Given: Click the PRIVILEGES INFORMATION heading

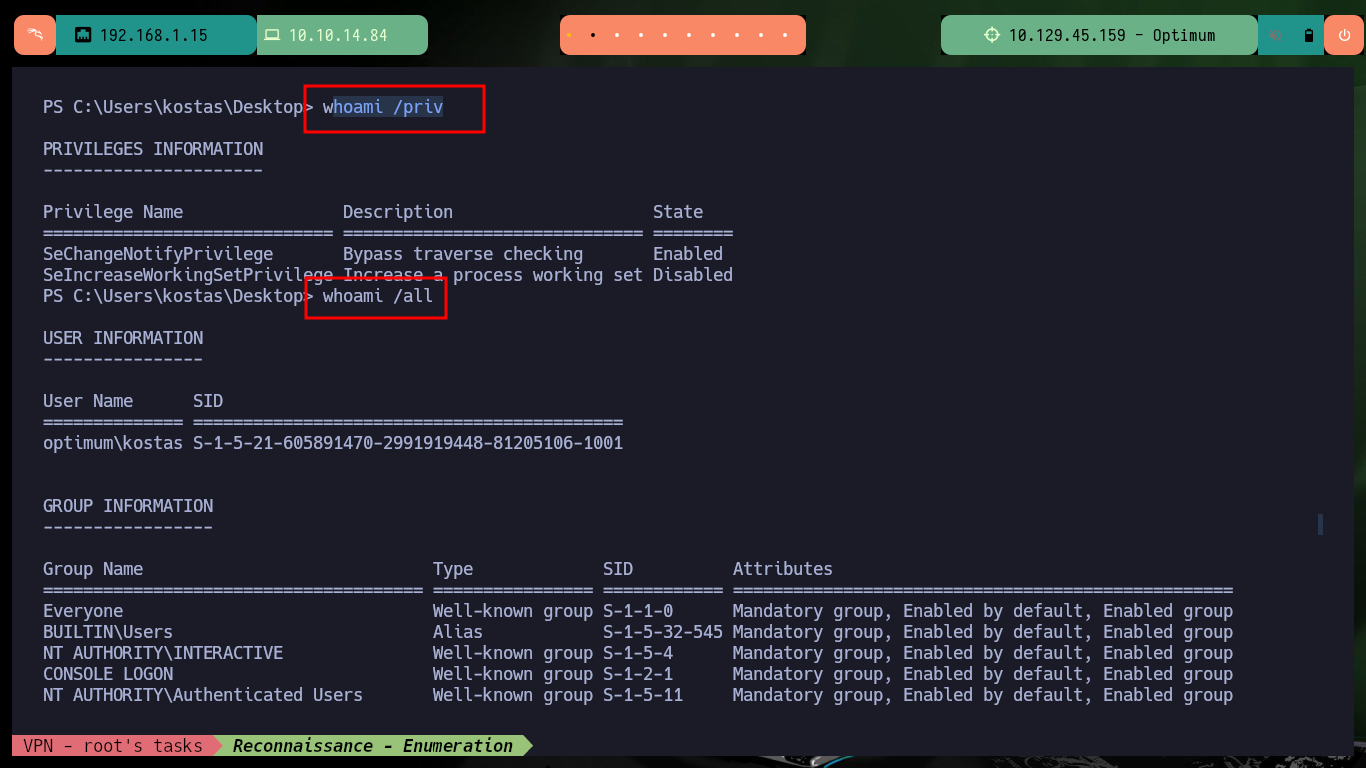Looking at the screenshot, I should click(x=153, y=149).
